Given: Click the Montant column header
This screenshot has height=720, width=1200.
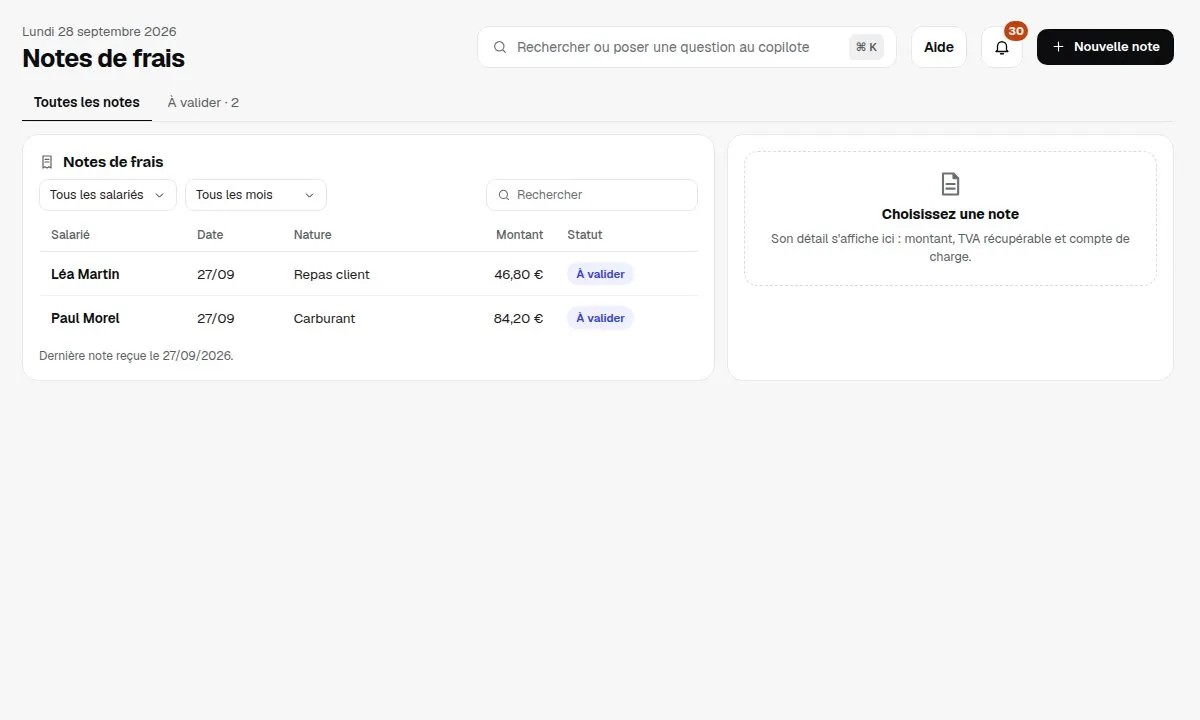Looking at the screenshot, I should [x=520, y=235].
